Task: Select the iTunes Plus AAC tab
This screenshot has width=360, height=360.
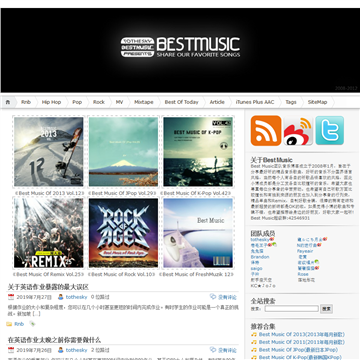Action: coord(255,102)
